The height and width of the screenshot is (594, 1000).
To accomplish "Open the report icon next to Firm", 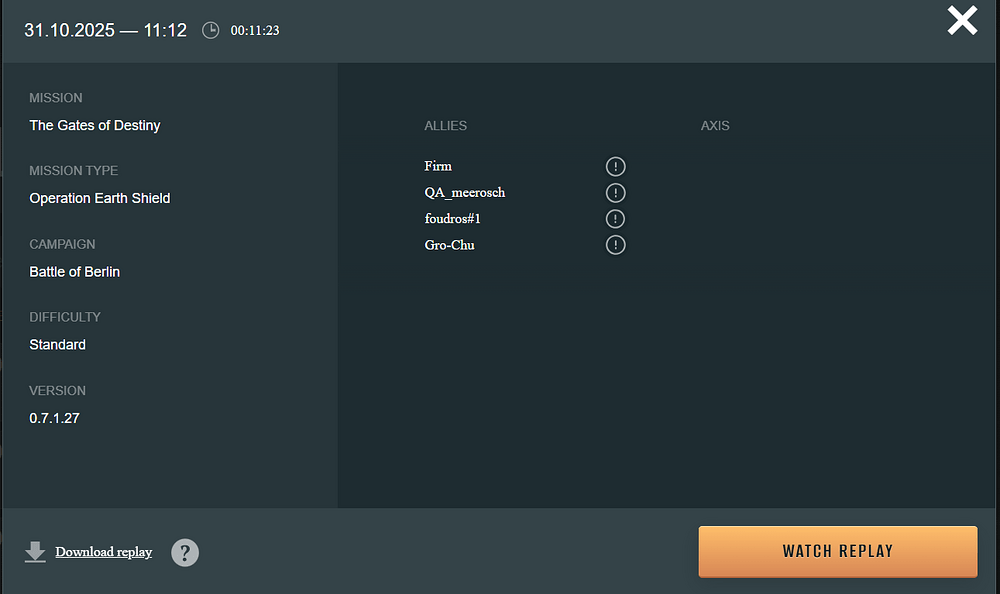I will tap(616, 166).
